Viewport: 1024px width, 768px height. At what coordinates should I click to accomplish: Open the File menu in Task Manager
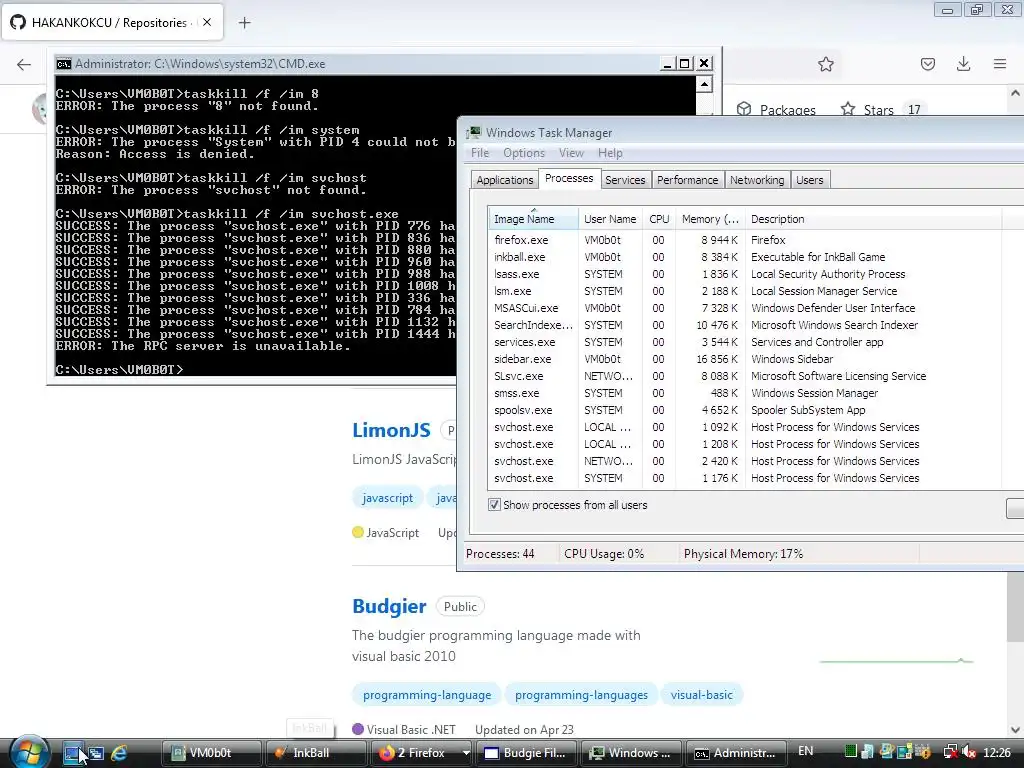coord(480,153)
